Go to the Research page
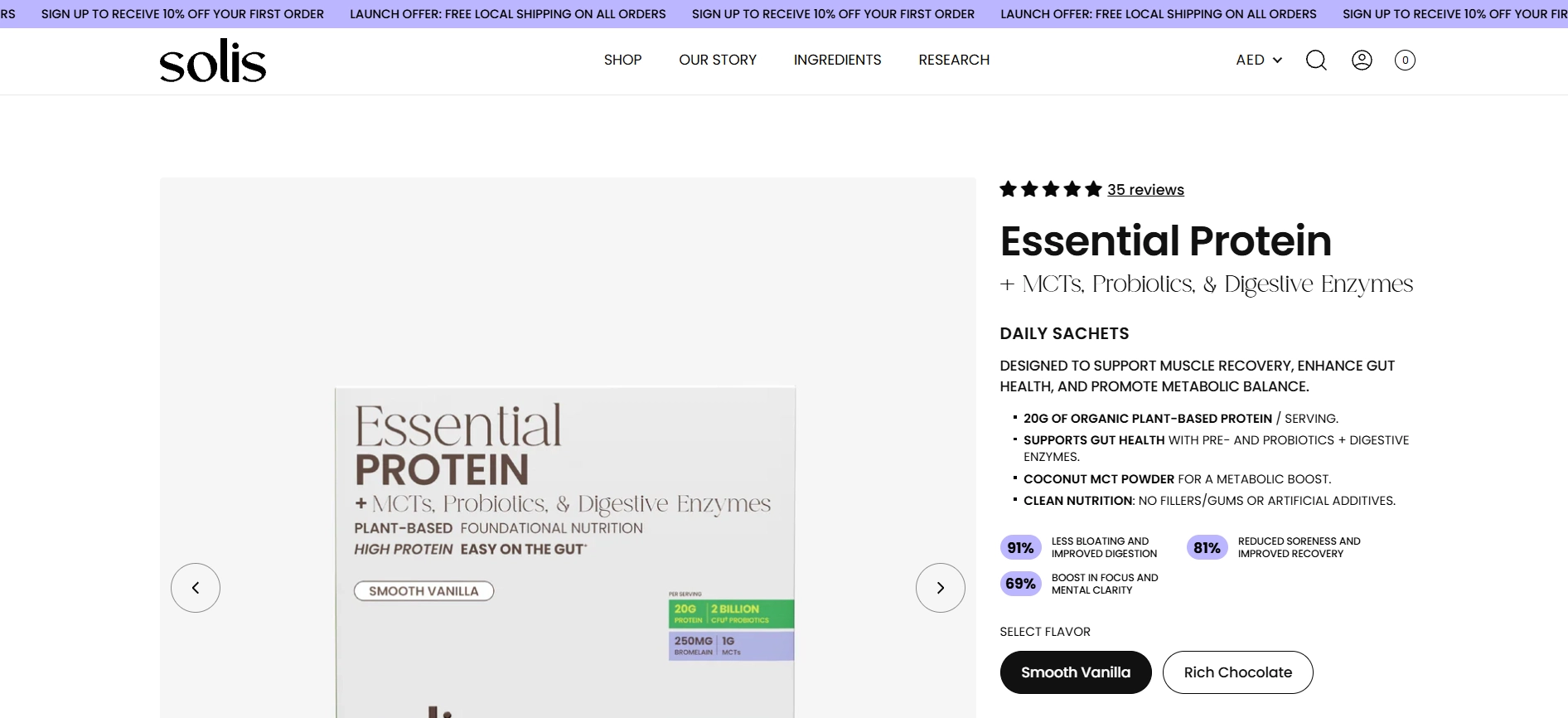The width and height of the screenshot is (1568, 718). tap(954, 60)
